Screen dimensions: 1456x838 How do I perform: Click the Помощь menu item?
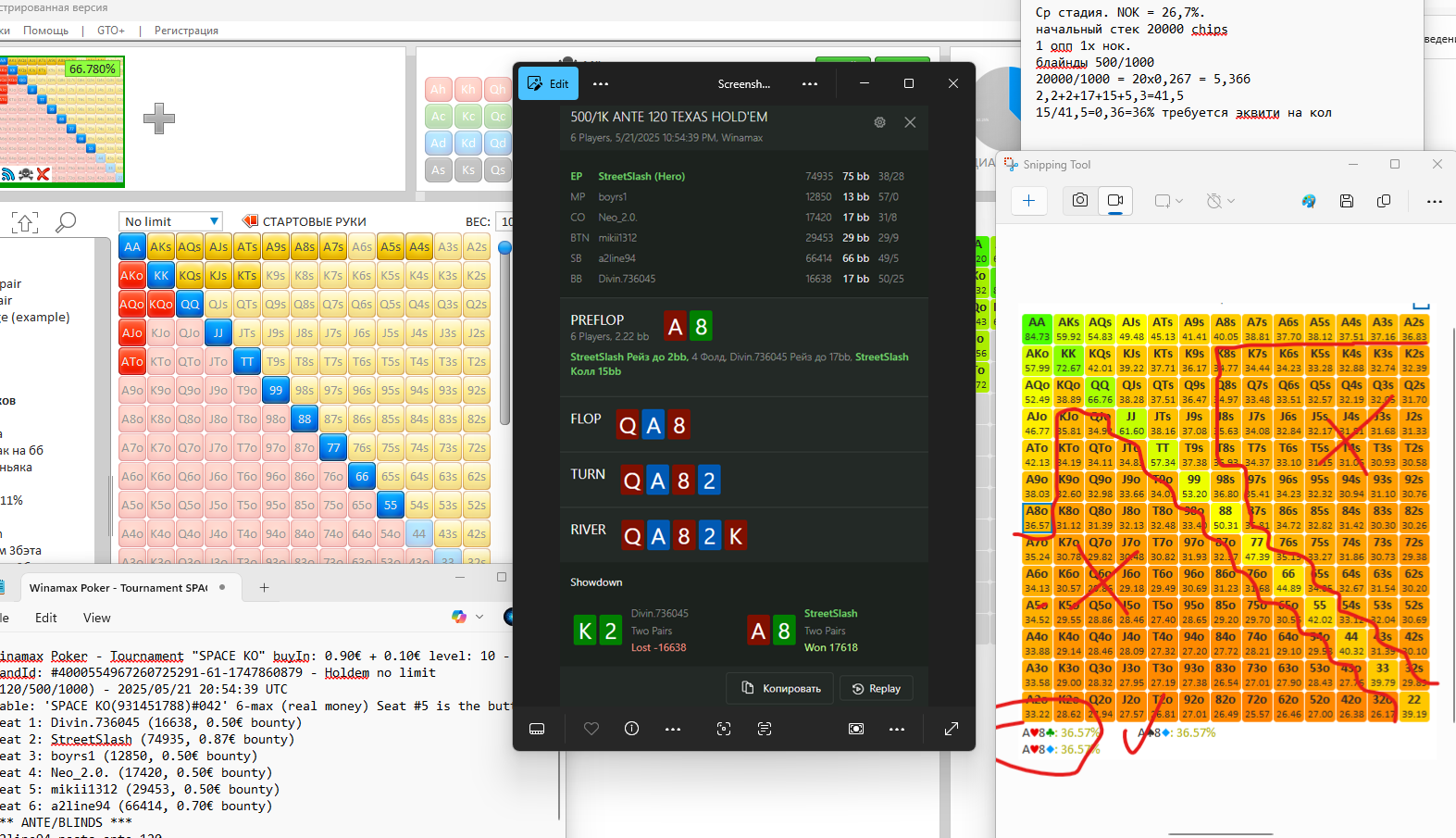click(46, 31)
